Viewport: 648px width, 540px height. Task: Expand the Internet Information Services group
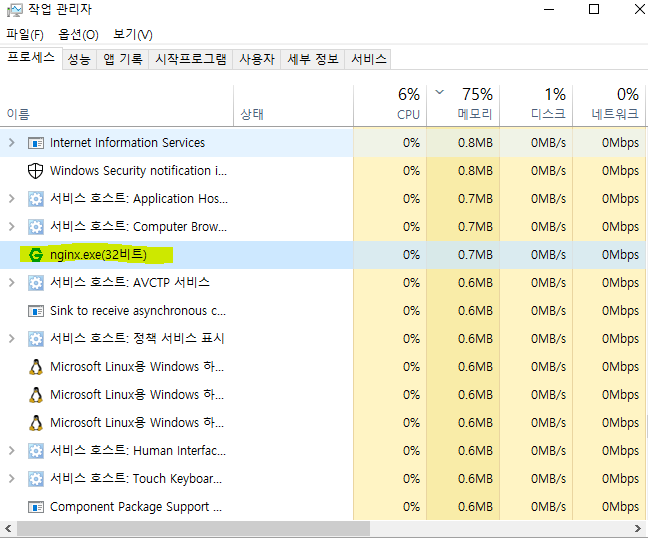(x=12, y=143)
